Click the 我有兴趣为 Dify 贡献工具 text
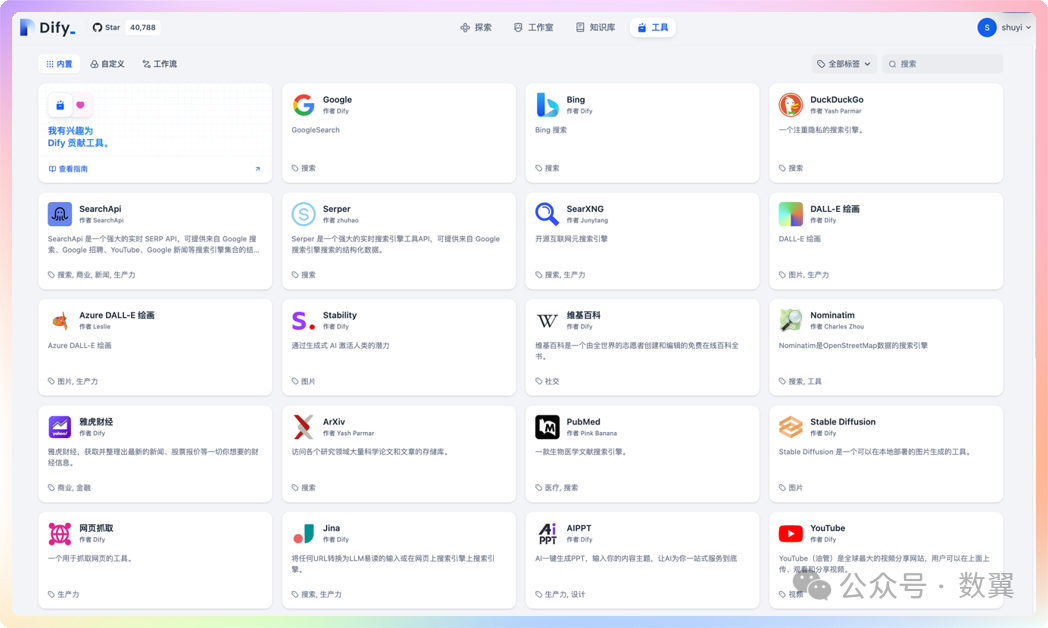1048x628 pixels. (78, 137)
